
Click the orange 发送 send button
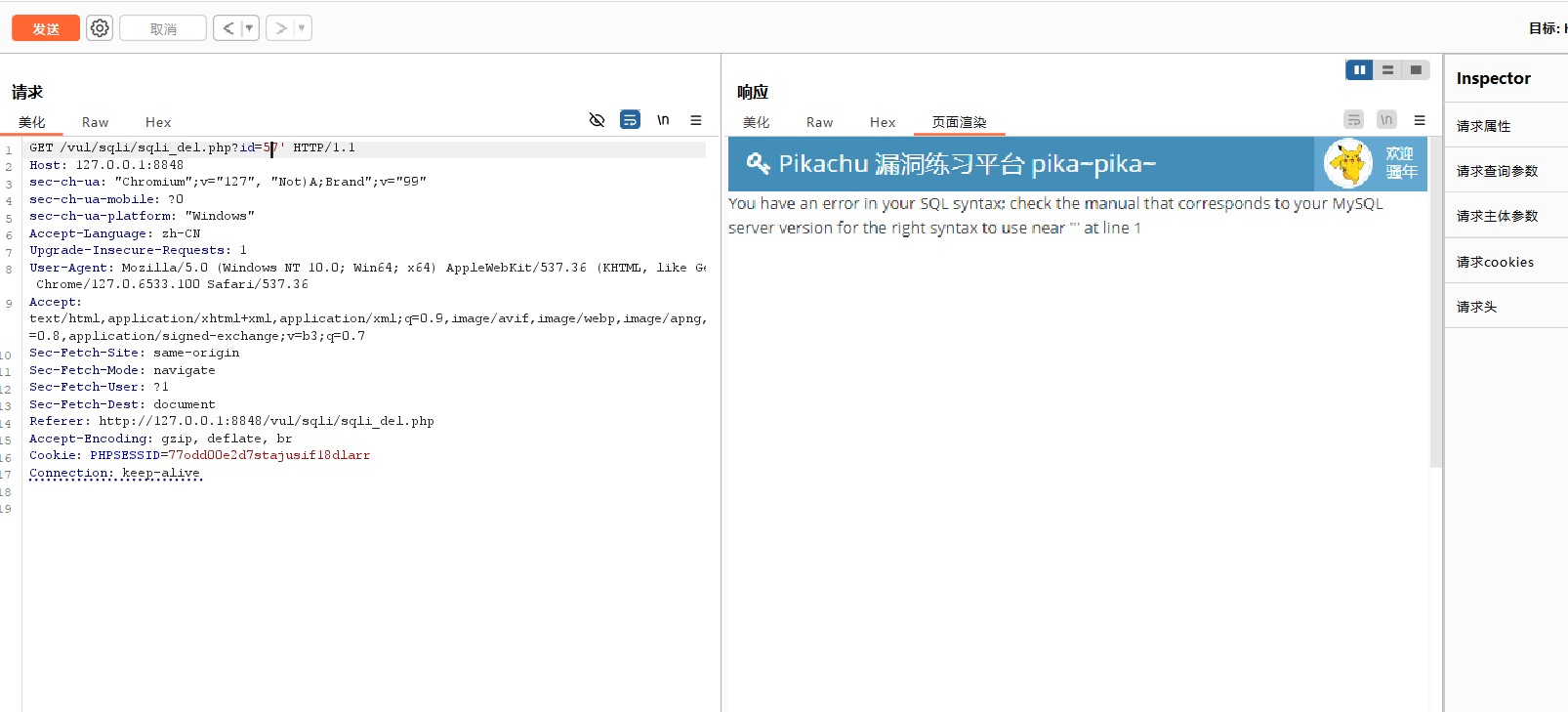click(x=46, y=28)
